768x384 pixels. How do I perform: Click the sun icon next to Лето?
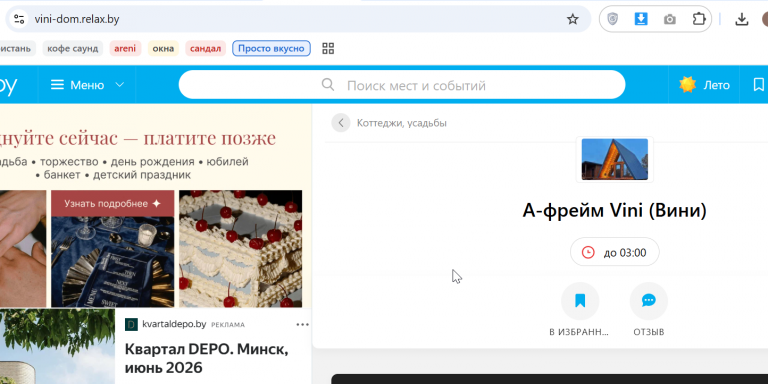[688, 85]
